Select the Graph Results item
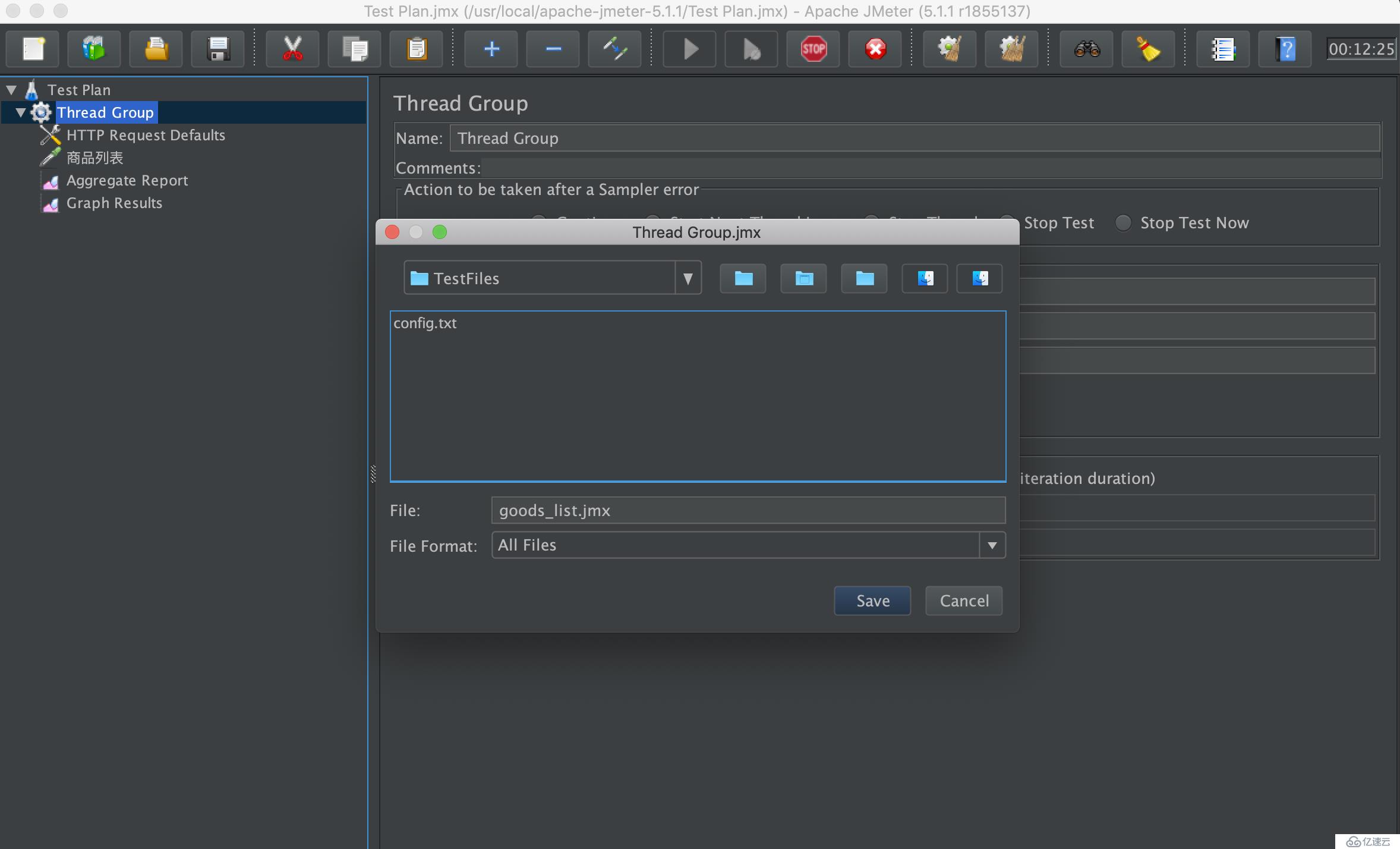The image size is (1400, 849). [x=114, y=202]
